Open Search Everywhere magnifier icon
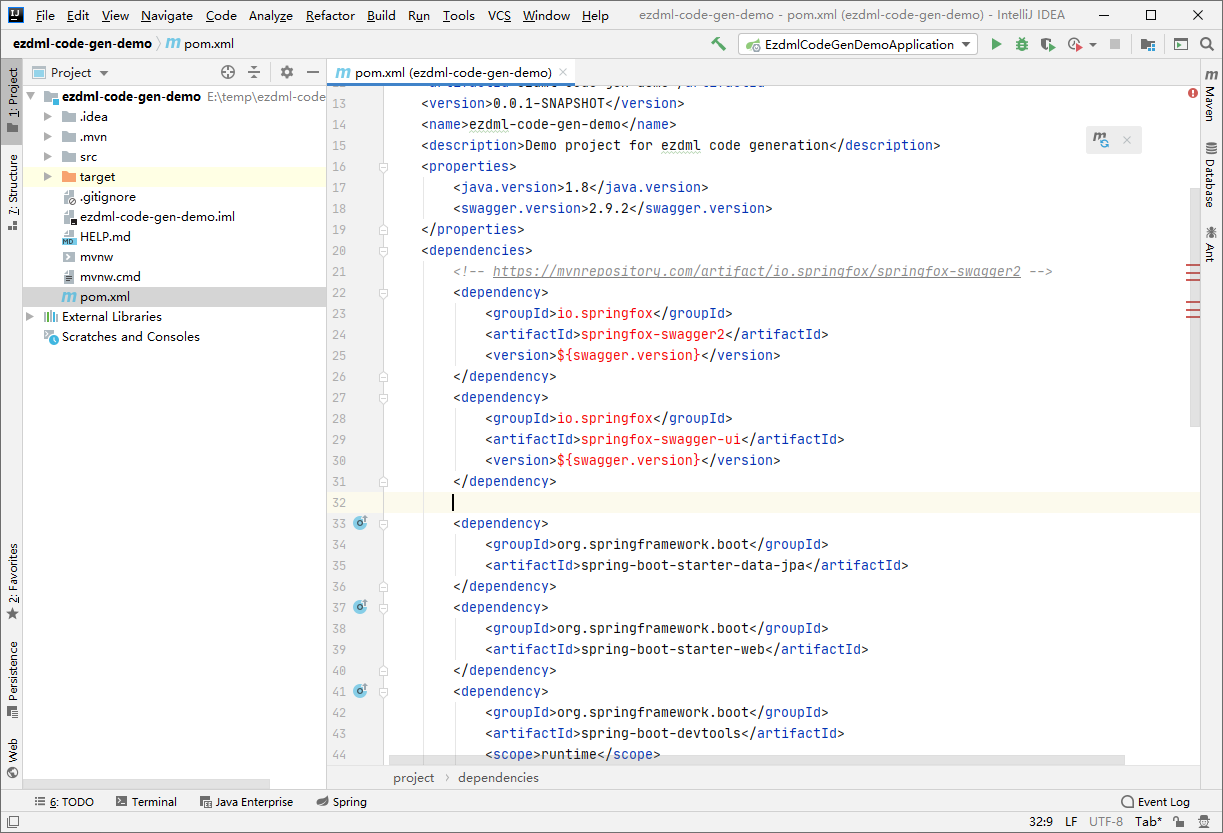 click(x=1207, y=44)
